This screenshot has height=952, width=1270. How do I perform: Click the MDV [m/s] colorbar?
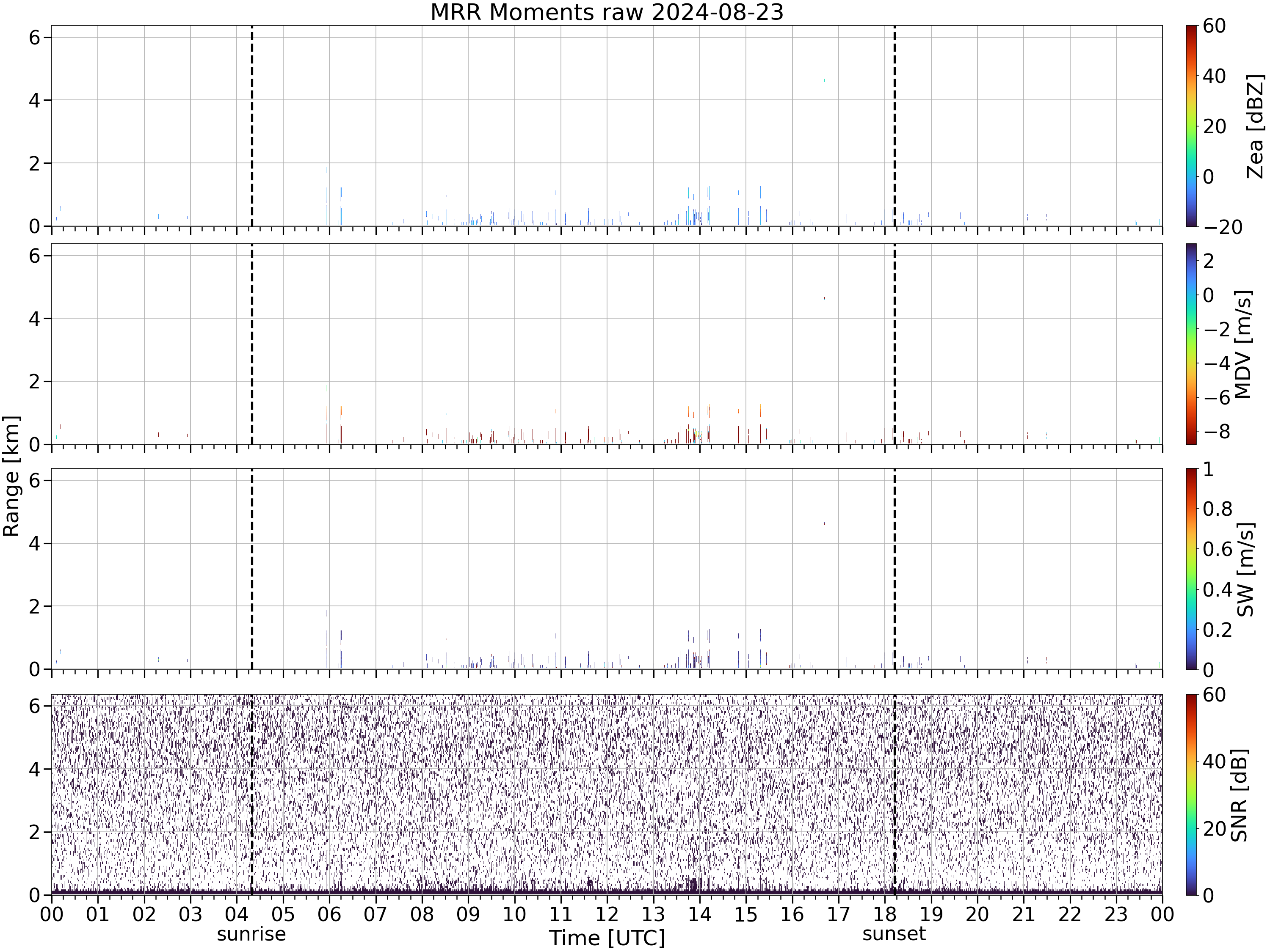1192,344
